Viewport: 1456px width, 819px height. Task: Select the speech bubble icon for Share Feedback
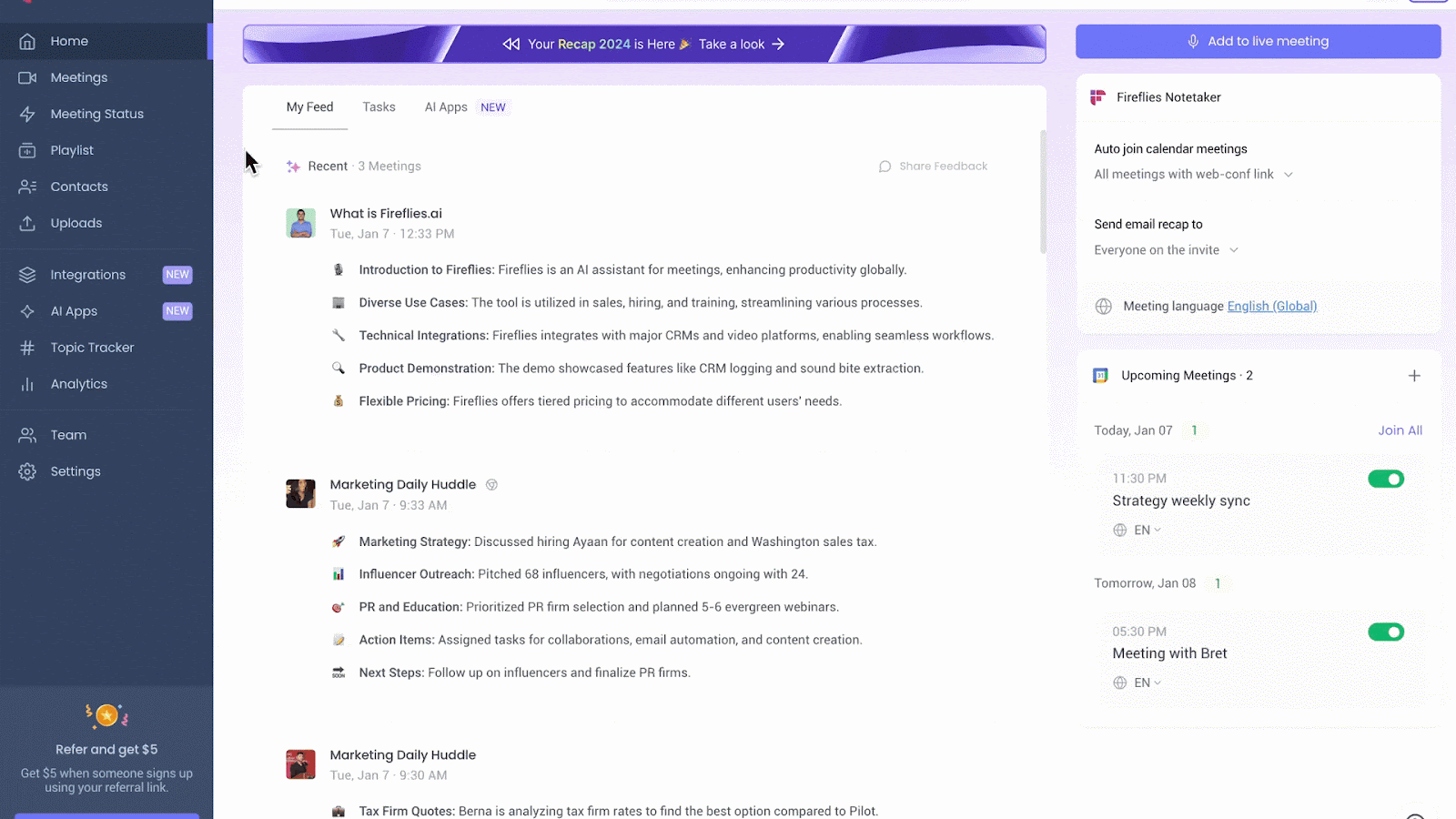coord(885,167)
